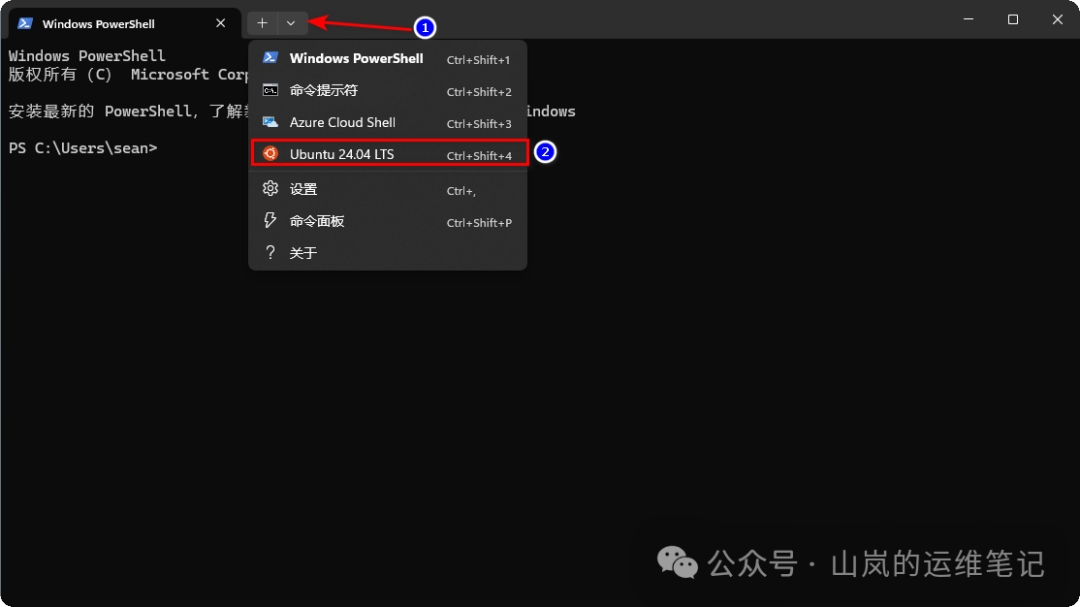Image resolution: width=1080 pixels, height=607 pixels.
Task: Click the 关于 menu entry
Action: pos(303,253)
